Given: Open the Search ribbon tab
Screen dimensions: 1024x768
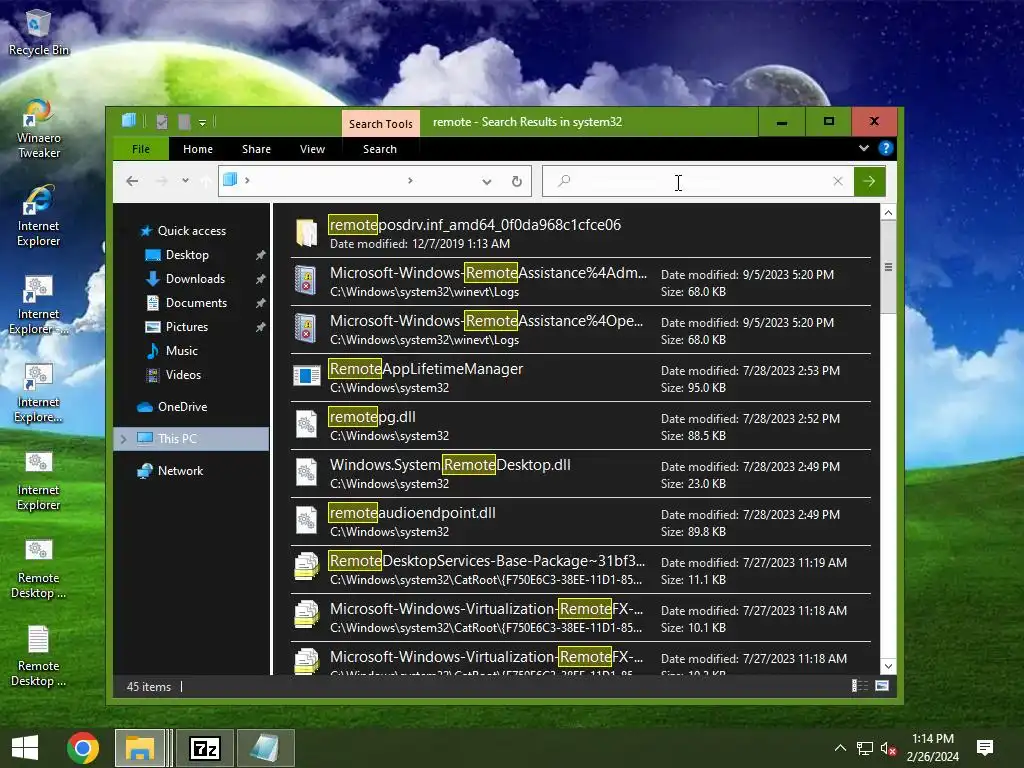Looking at the screenshot, I should pos(379,149).
